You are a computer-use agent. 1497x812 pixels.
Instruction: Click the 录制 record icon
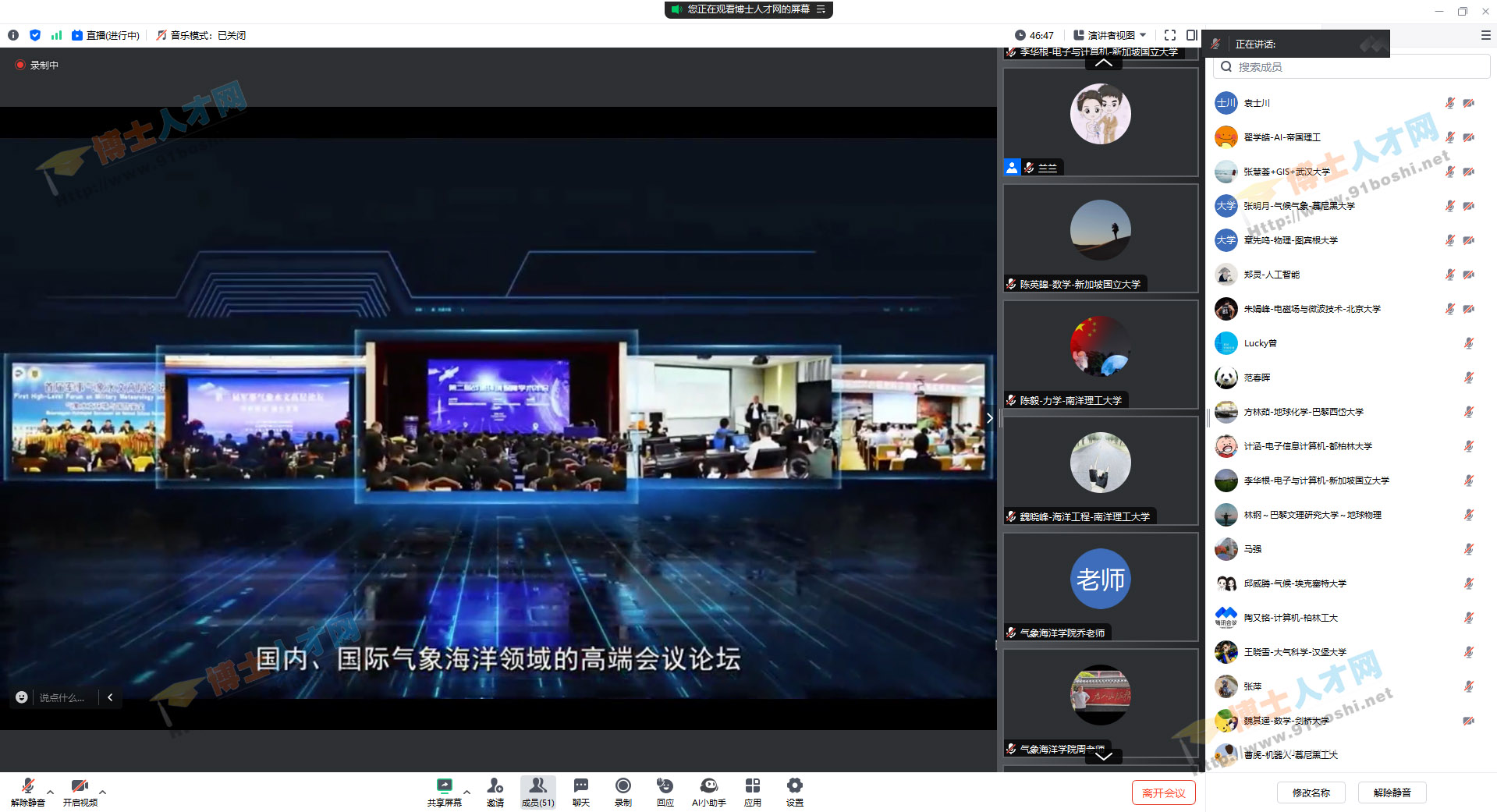623,792
